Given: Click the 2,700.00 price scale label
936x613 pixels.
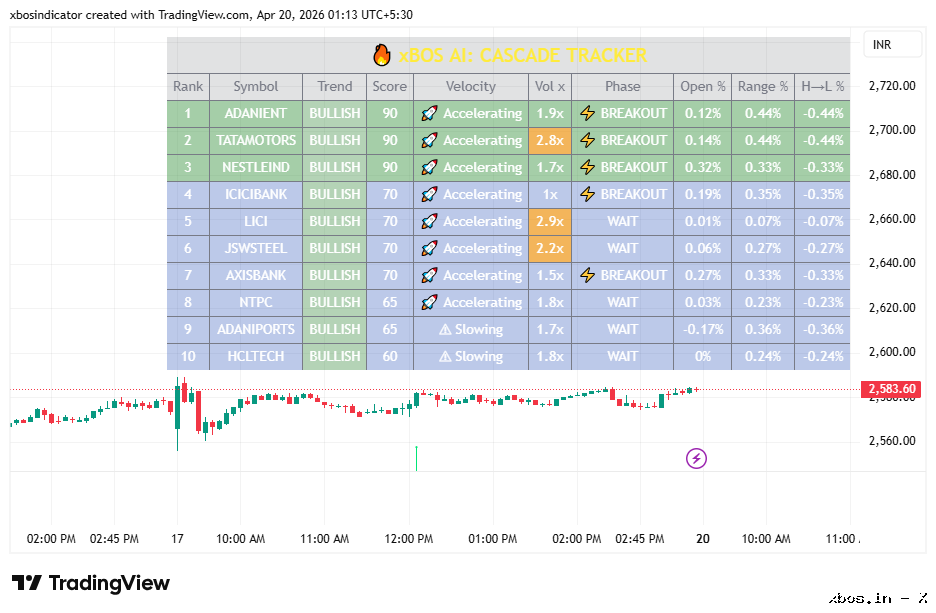Looking at the screenshot, I should (892, 130).
